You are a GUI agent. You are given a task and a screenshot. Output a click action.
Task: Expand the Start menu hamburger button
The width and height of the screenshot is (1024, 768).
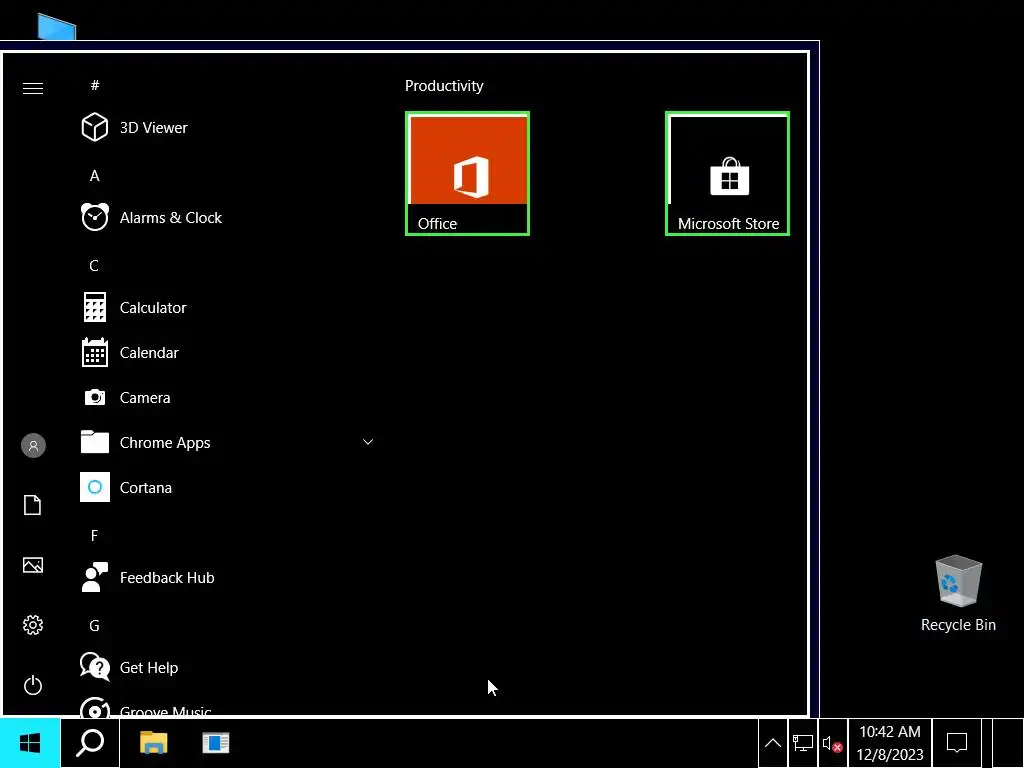pos(33,88)
